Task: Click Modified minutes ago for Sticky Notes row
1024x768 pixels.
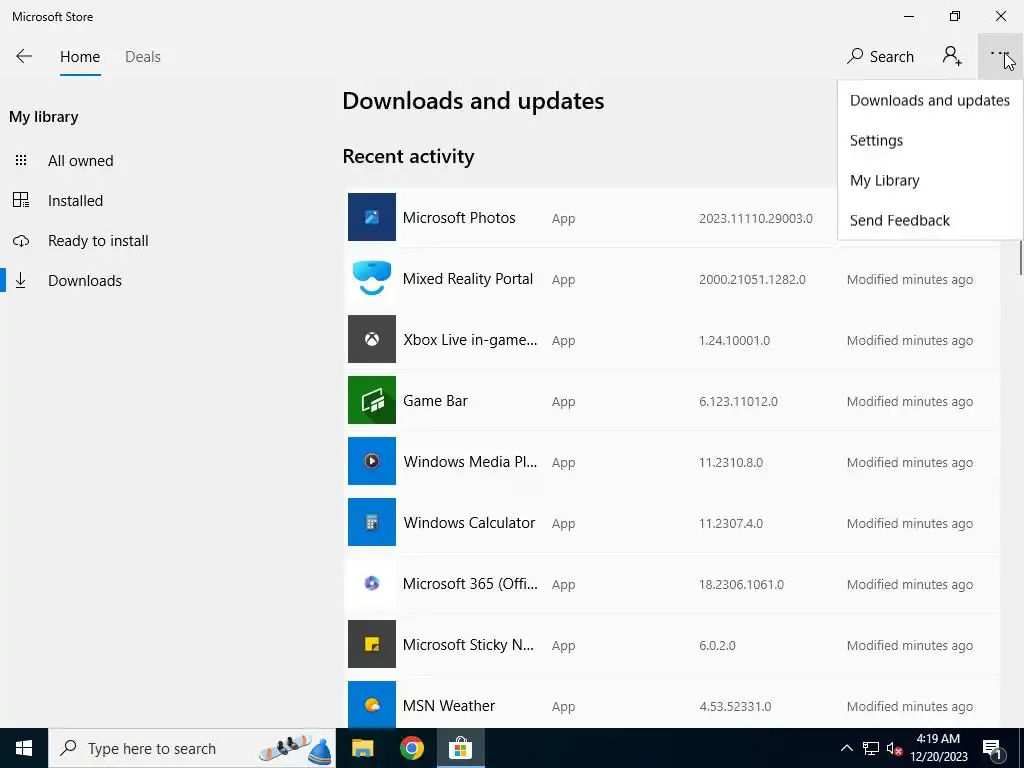Action: (x=910, y=645)
